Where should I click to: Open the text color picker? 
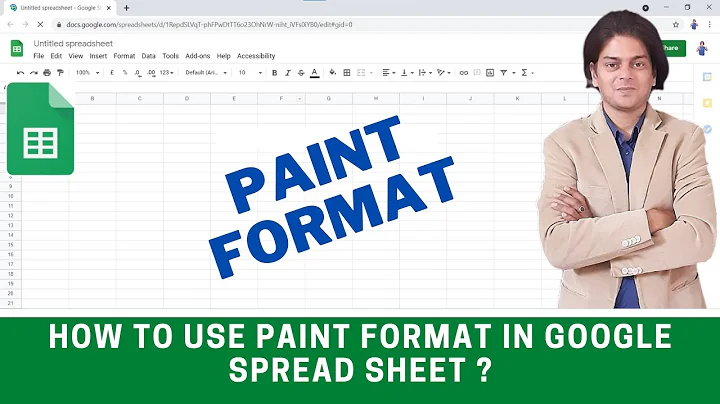click(x=315, y=73)
